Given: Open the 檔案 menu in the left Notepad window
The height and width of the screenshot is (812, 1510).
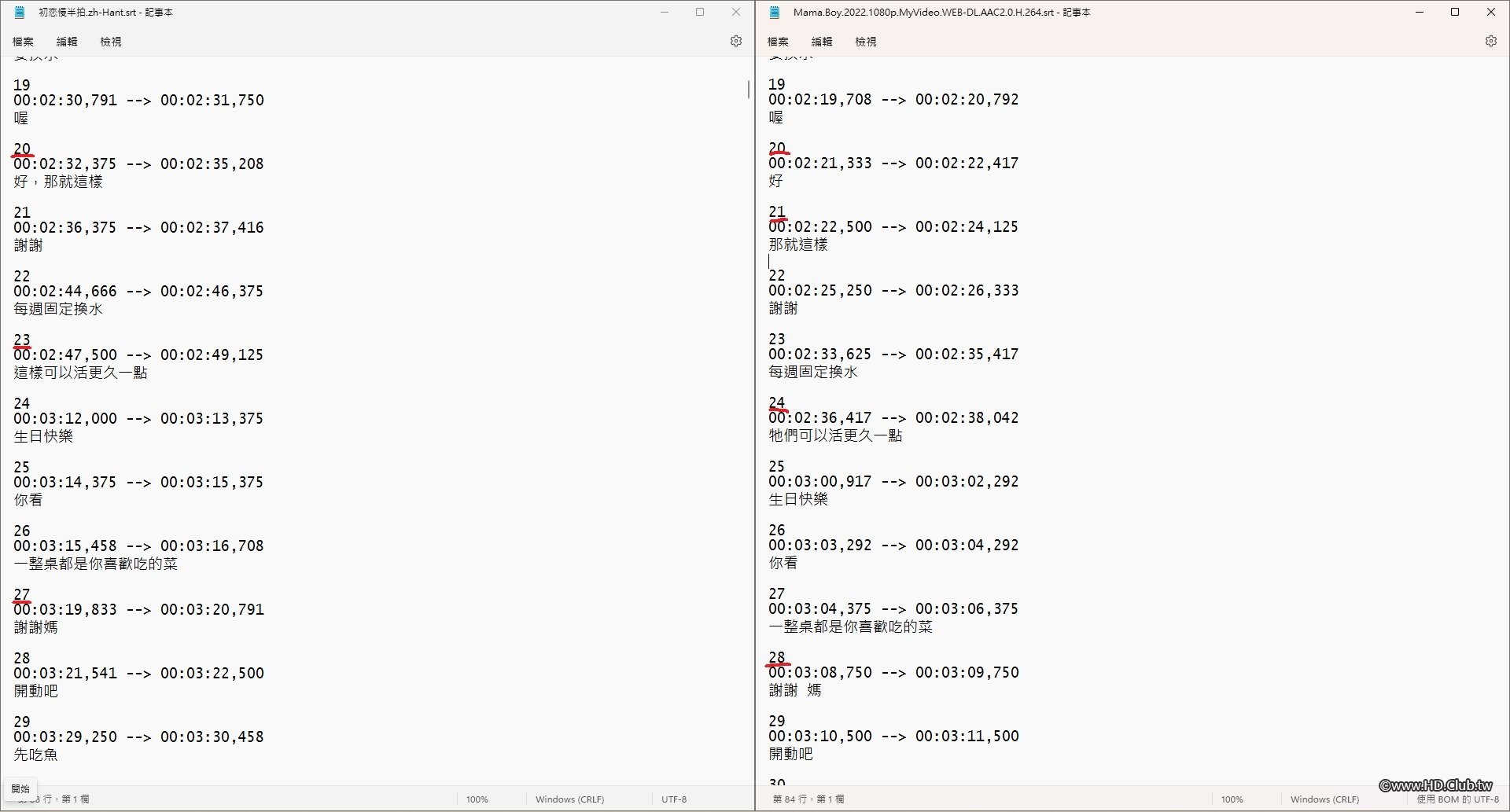Looking at the screenshot, I should click(23, 42).
